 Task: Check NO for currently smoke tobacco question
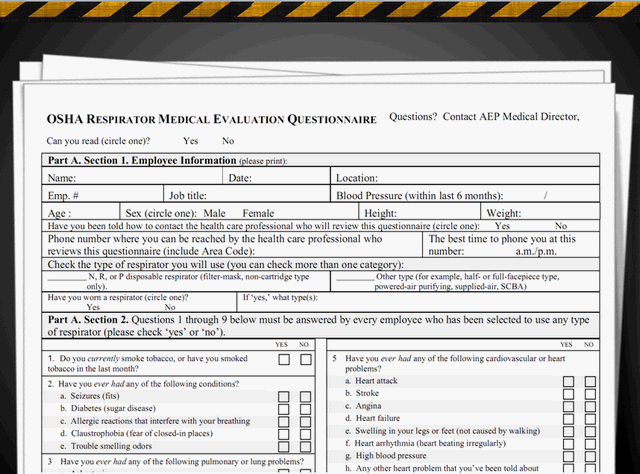(x=307, y=359)
